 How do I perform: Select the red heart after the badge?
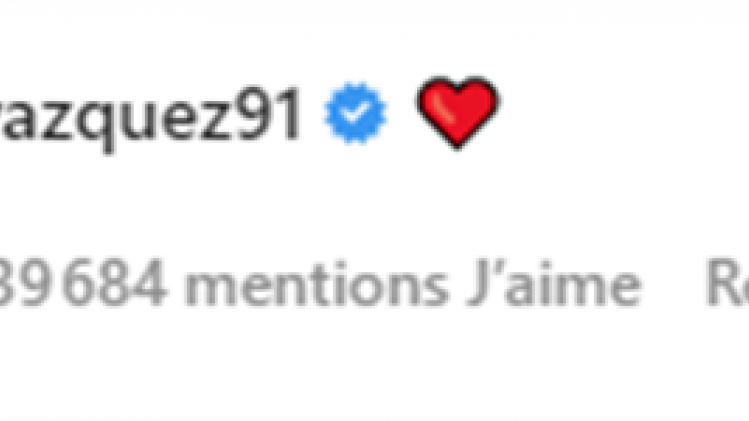pos(458,112)
